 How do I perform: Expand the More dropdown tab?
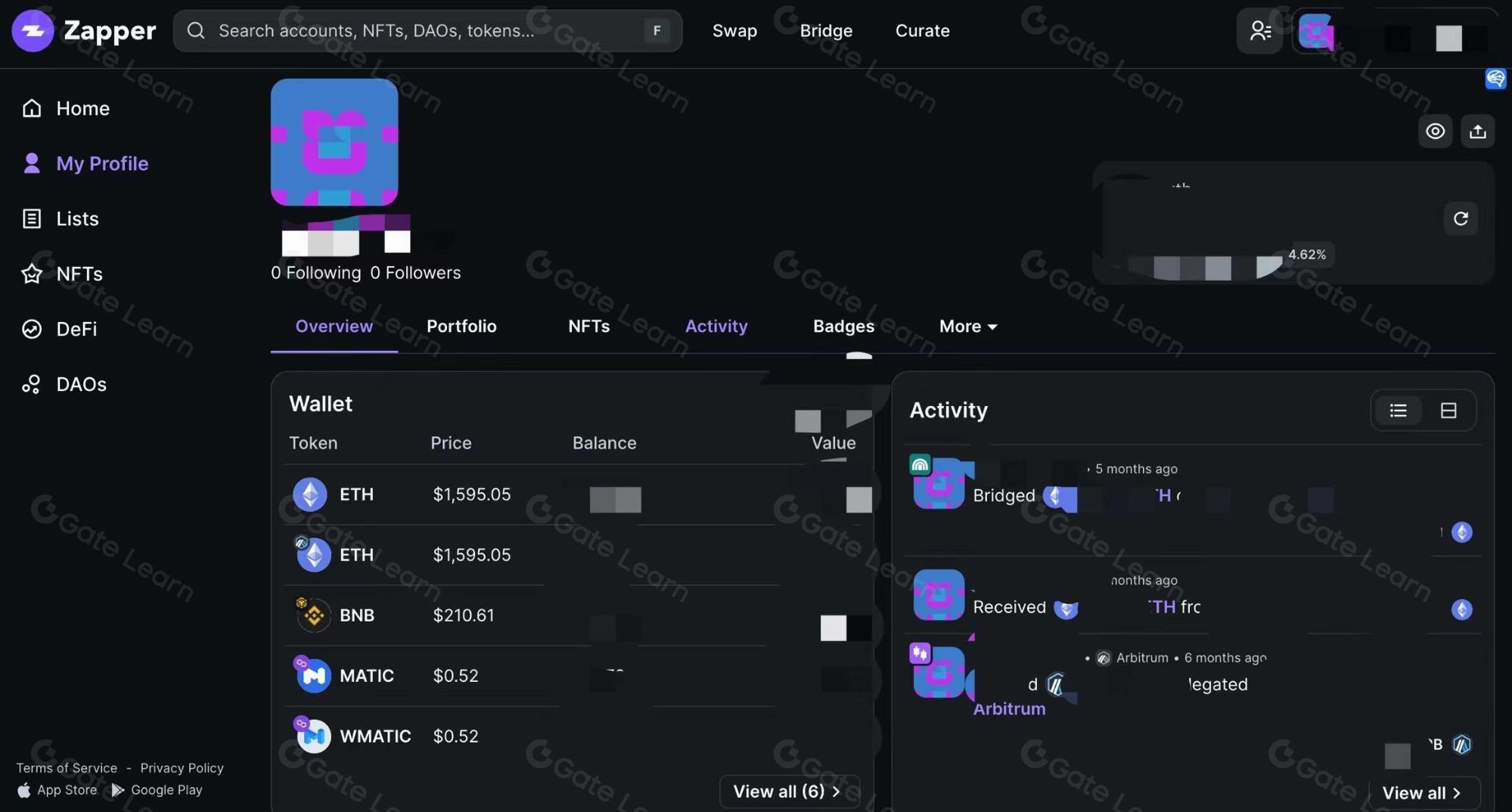click(x=967, y=327)
